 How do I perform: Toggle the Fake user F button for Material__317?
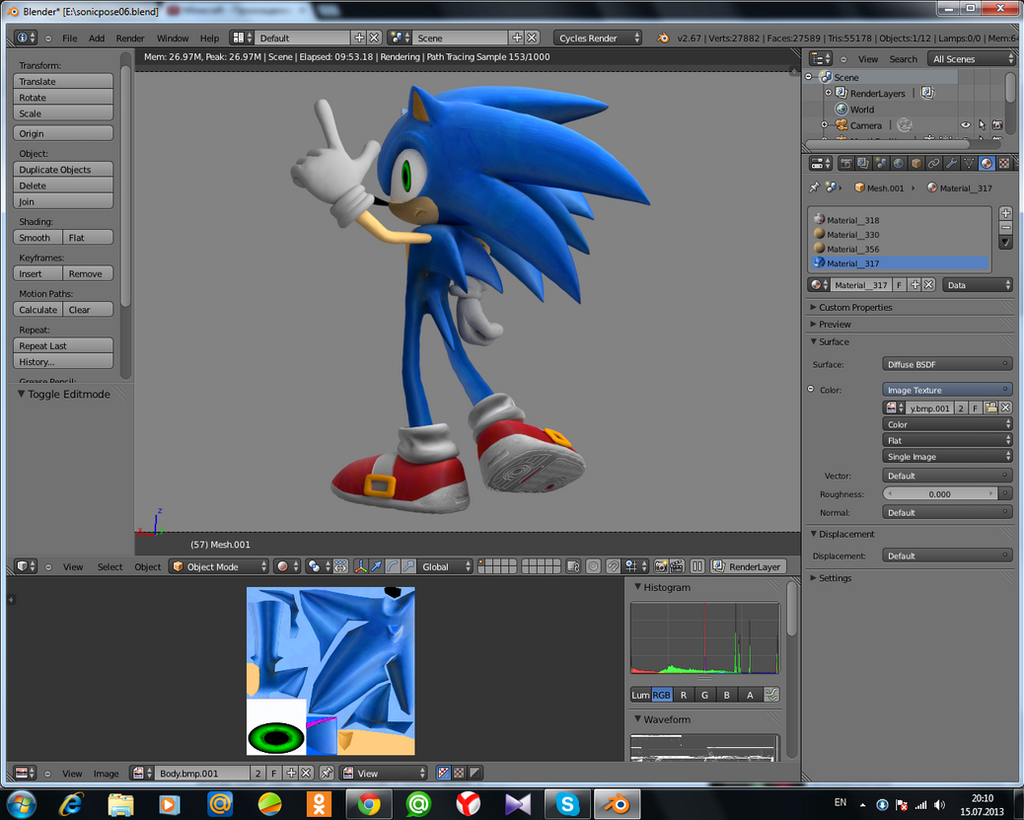click(899, 285)
